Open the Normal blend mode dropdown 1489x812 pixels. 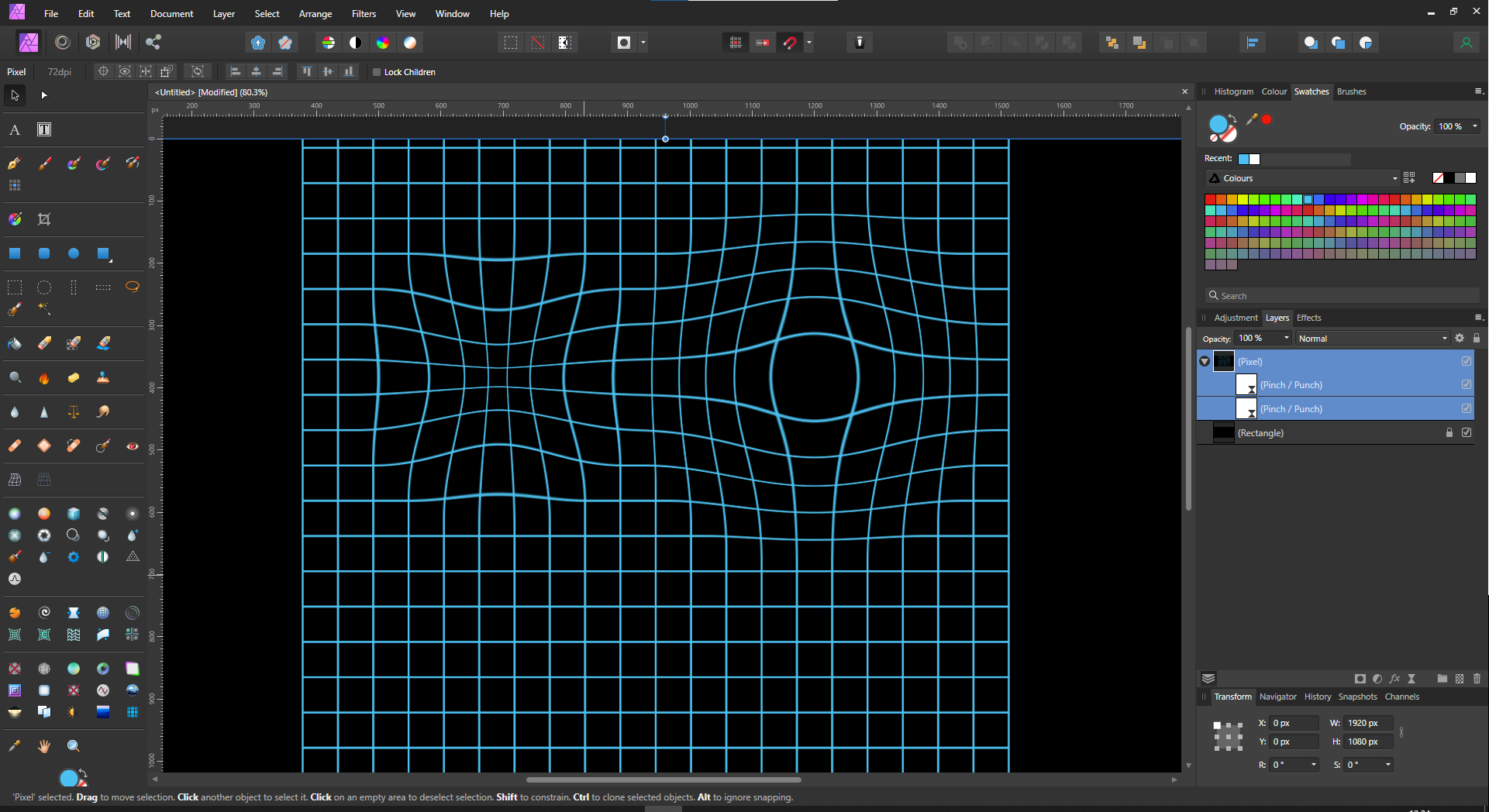(x=1372, y=338)
